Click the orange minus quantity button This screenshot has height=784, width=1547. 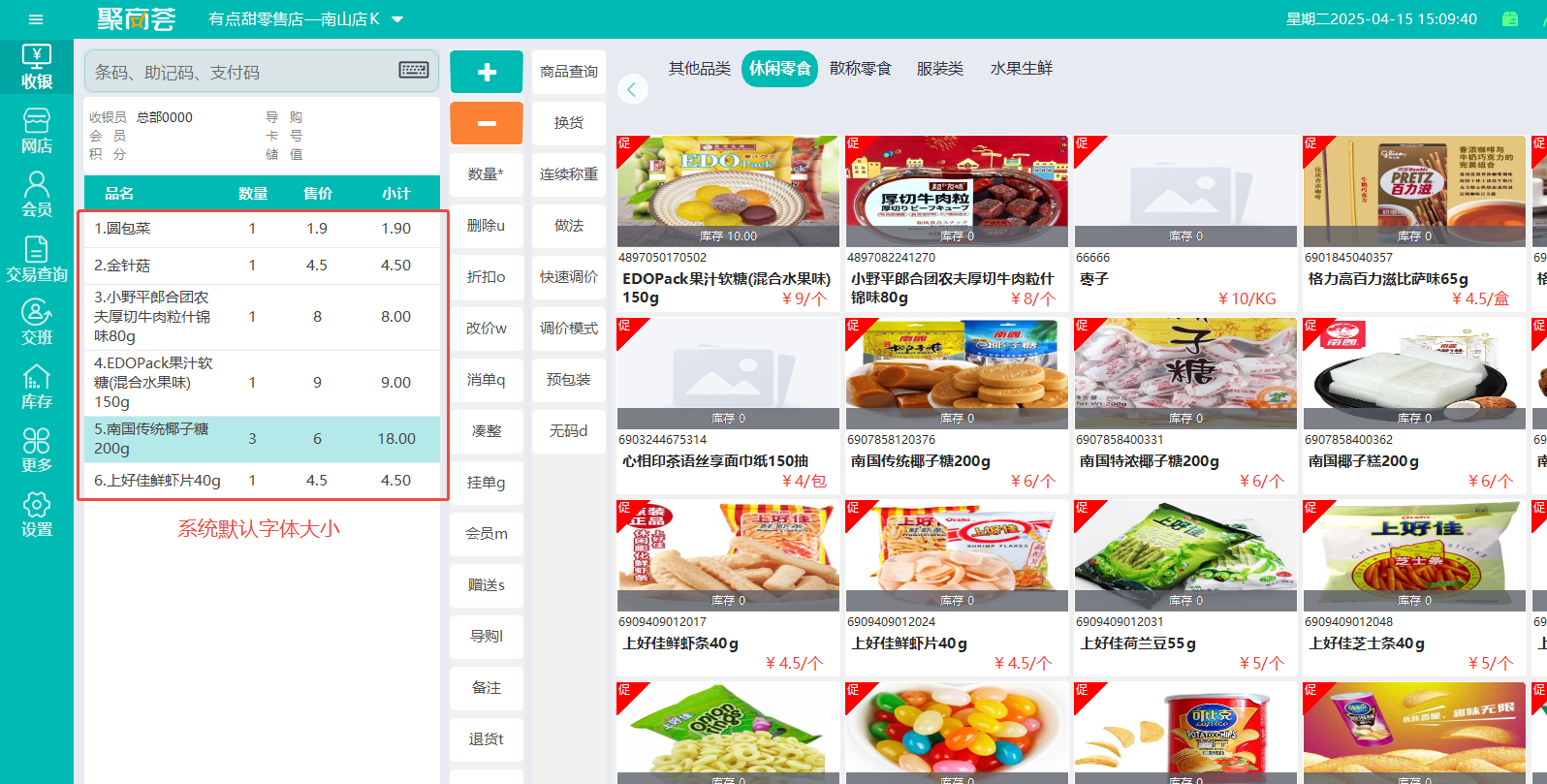(x=487, y=123)
